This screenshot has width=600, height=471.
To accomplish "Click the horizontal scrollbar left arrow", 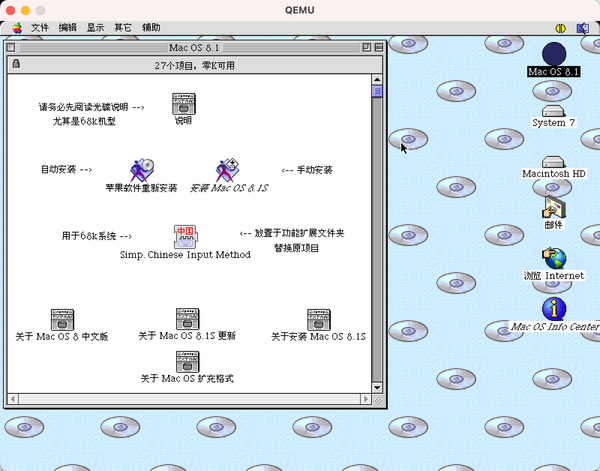I will pos(13,399).
